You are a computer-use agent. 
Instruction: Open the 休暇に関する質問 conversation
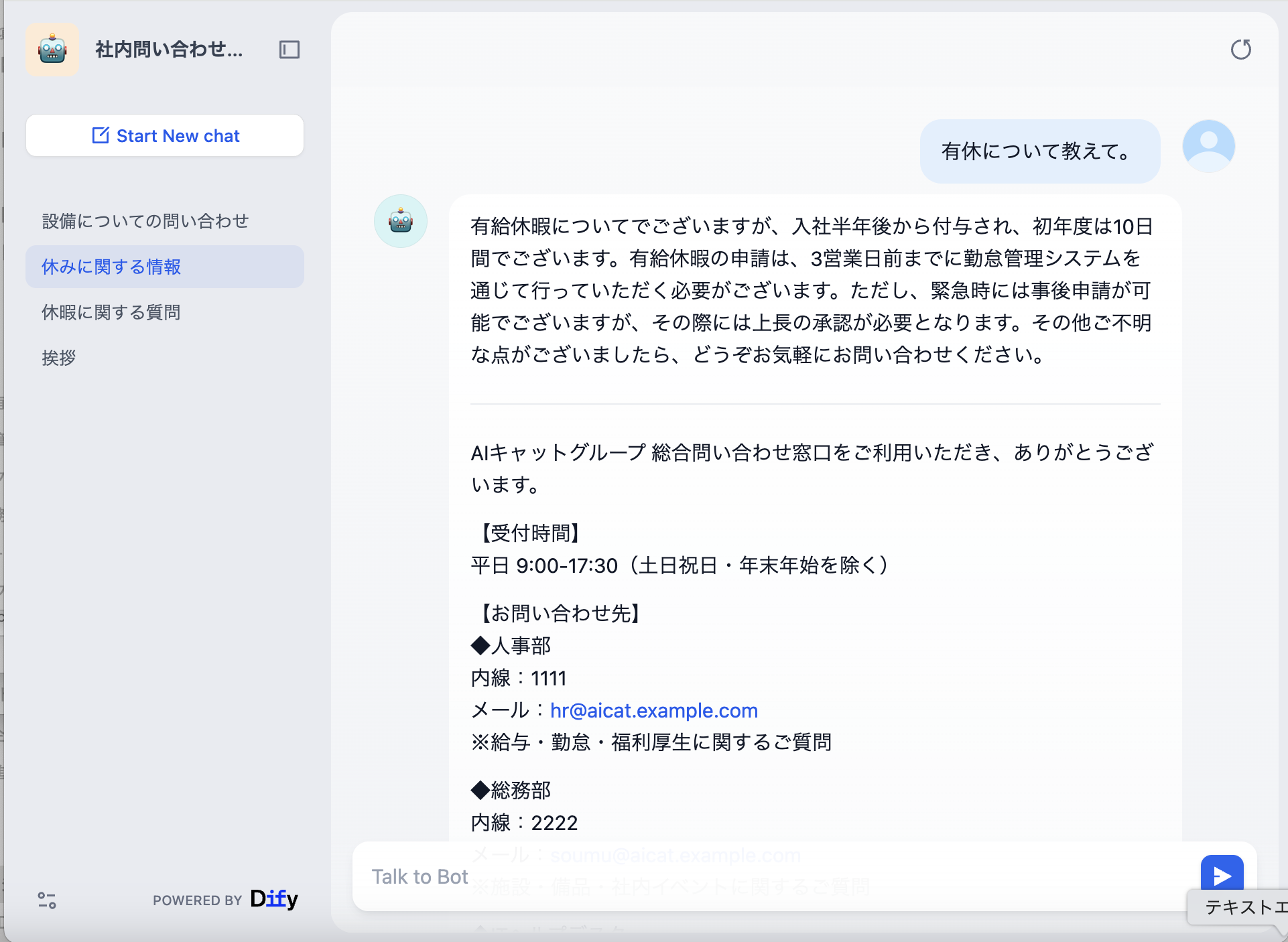[x=111, y=312]
